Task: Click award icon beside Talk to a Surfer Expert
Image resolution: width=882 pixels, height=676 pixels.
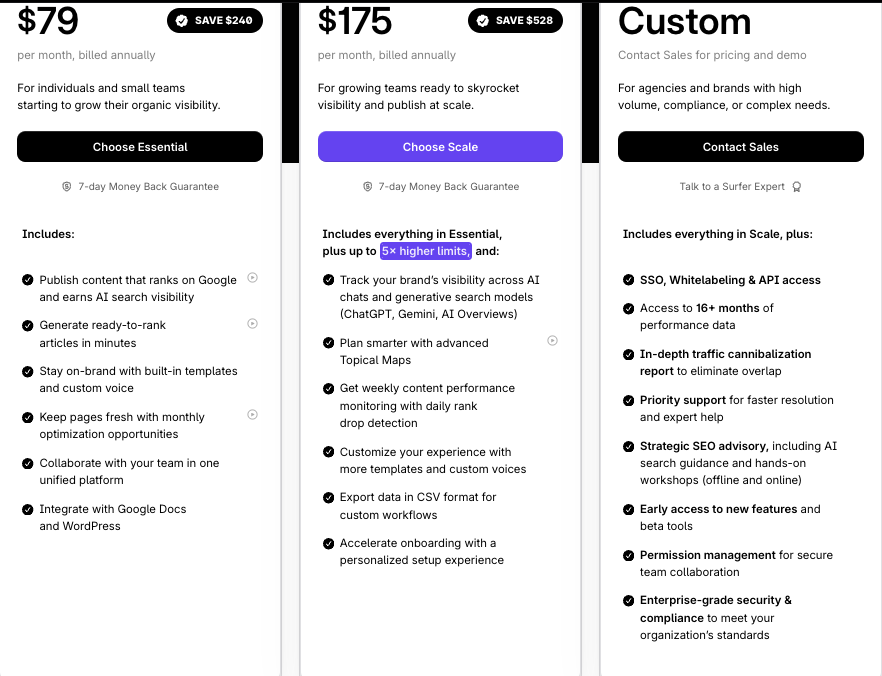Action: tap(797, 187)
